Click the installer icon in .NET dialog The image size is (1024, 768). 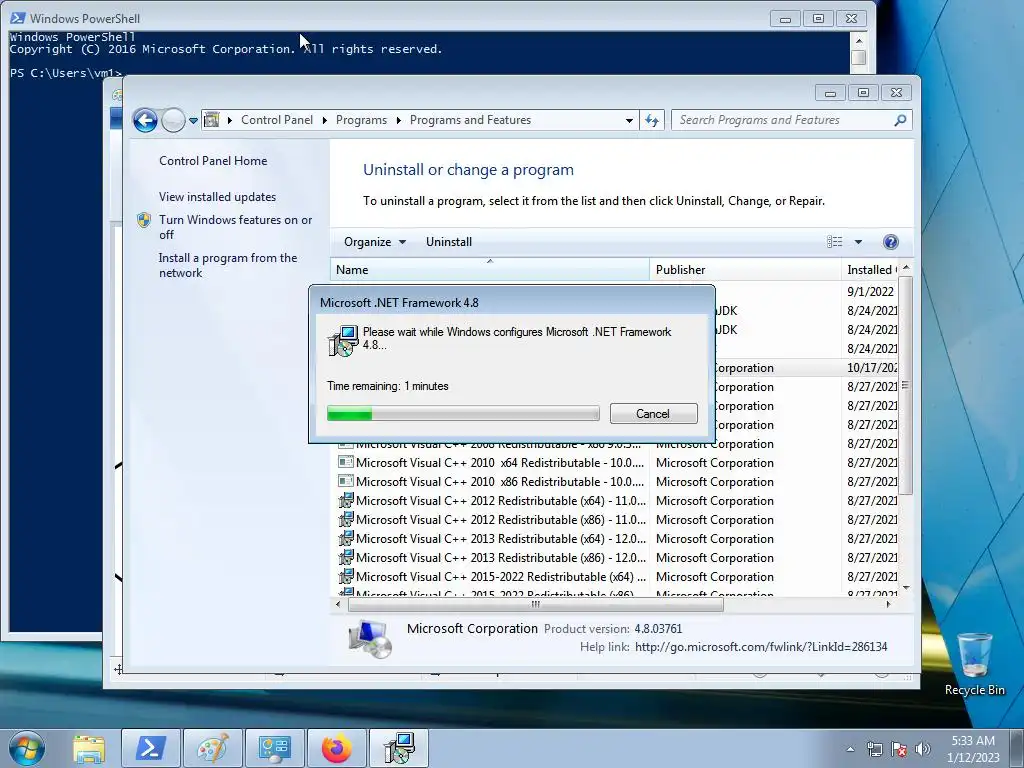344,341
